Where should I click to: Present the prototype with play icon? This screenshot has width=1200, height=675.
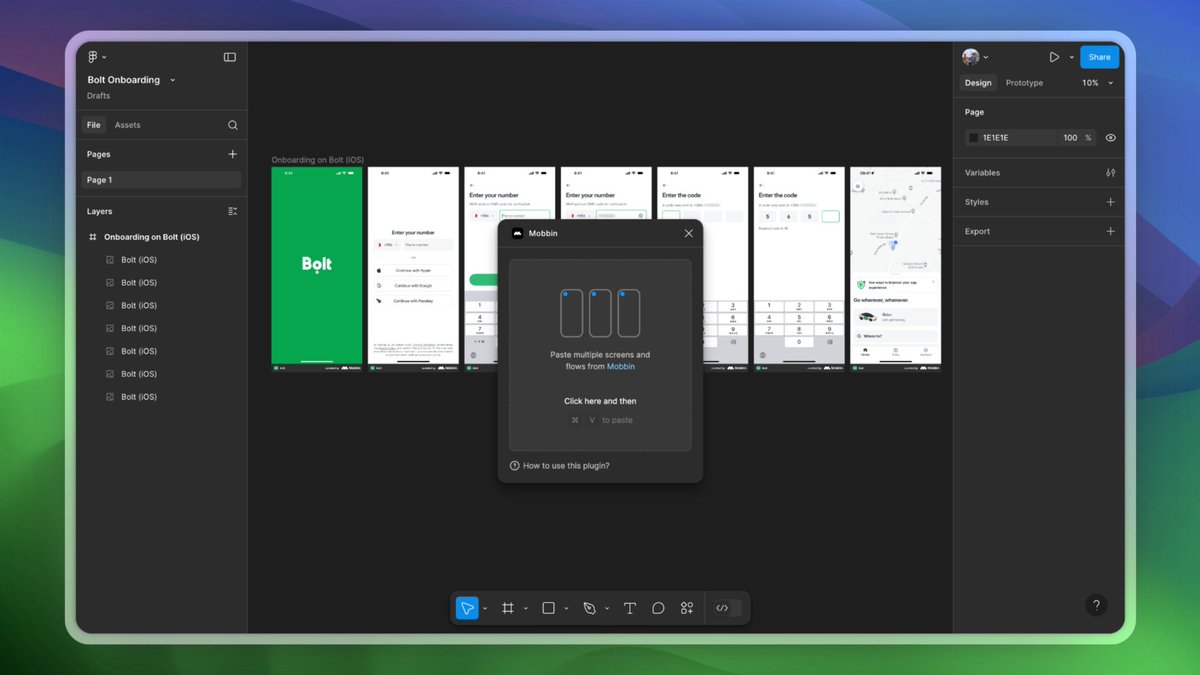(1054, 57)
